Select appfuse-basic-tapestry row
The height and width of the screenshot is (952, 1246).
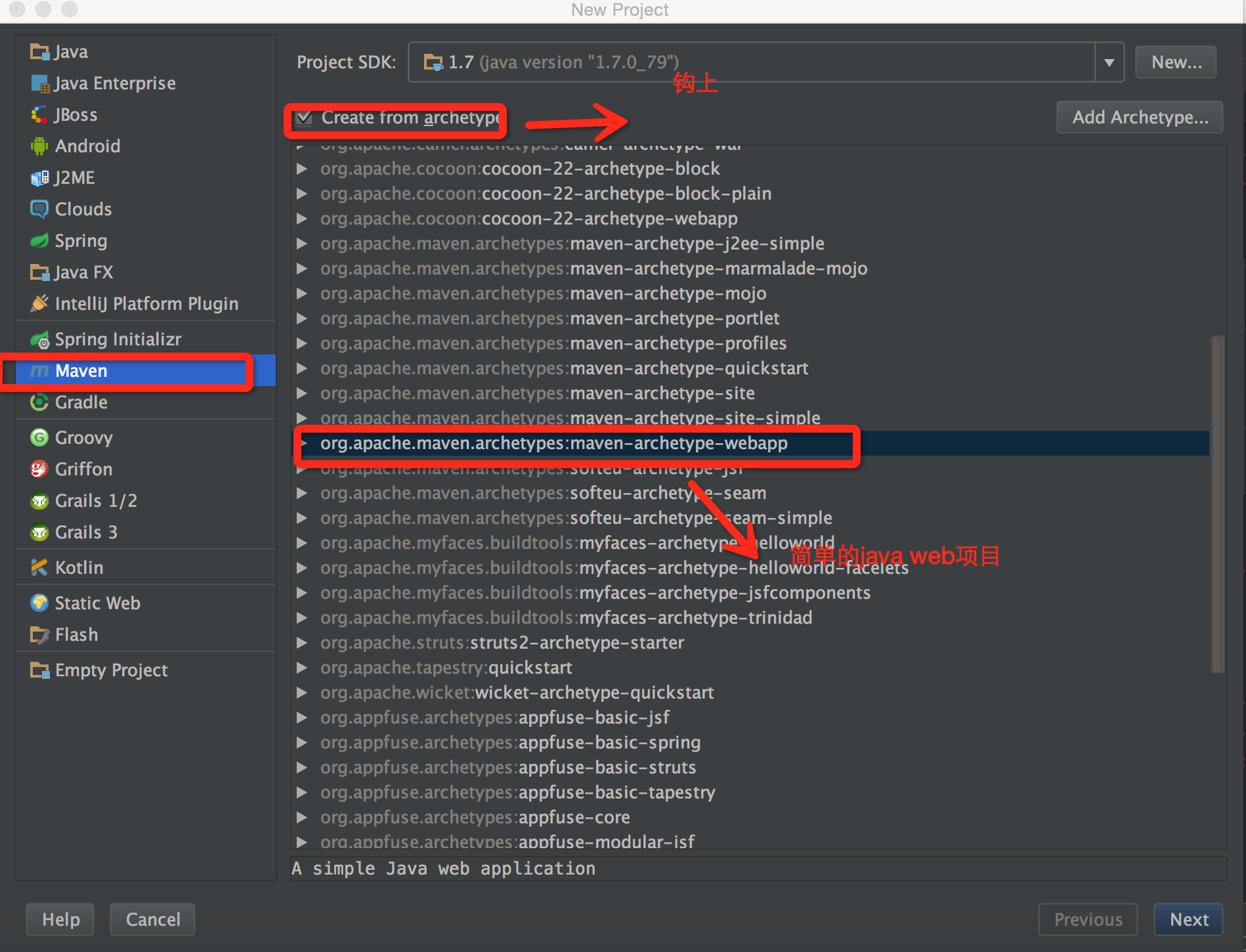point(752,792)
